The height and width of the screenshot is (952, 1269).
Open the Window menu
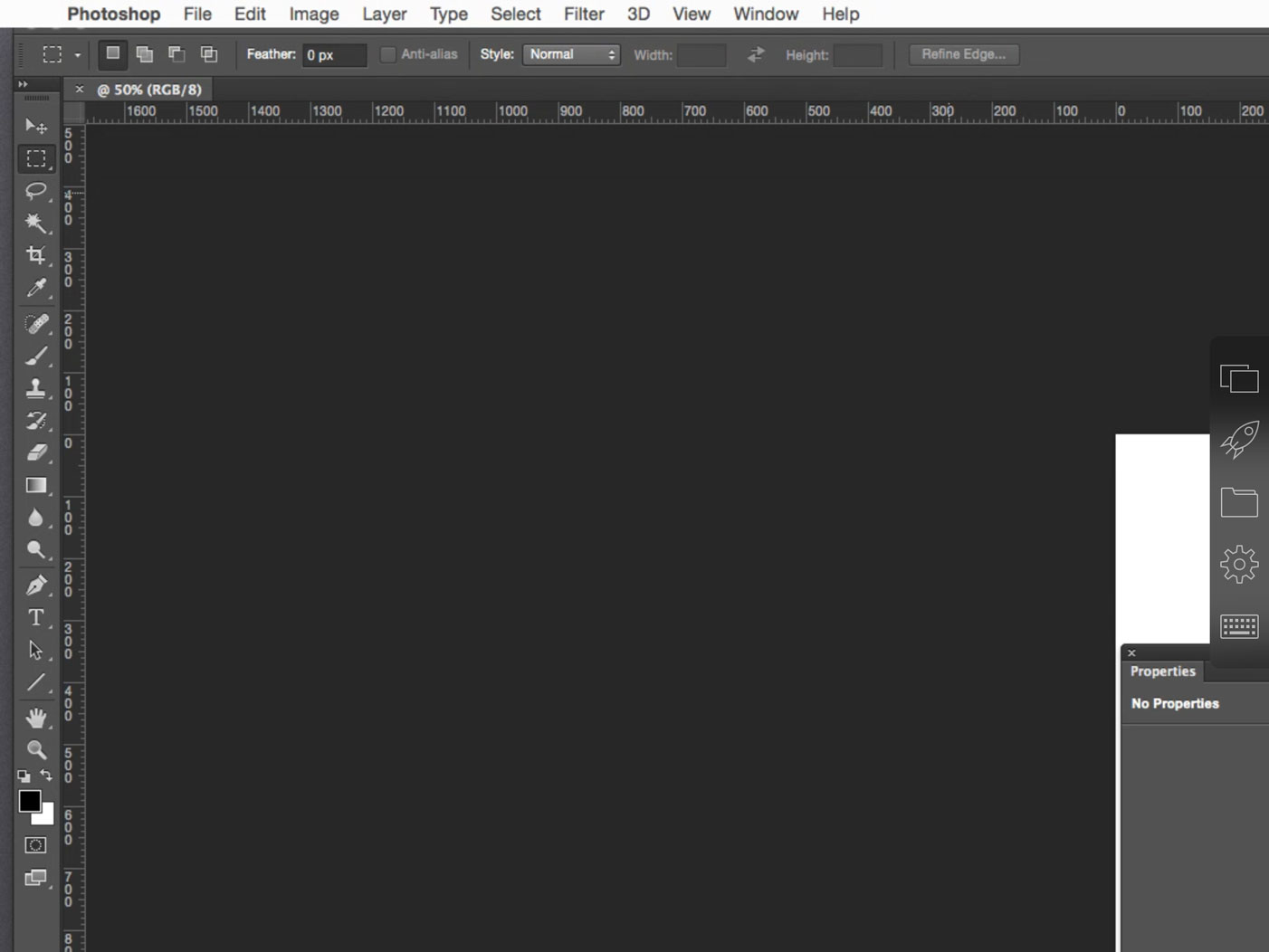coord(766,14)
